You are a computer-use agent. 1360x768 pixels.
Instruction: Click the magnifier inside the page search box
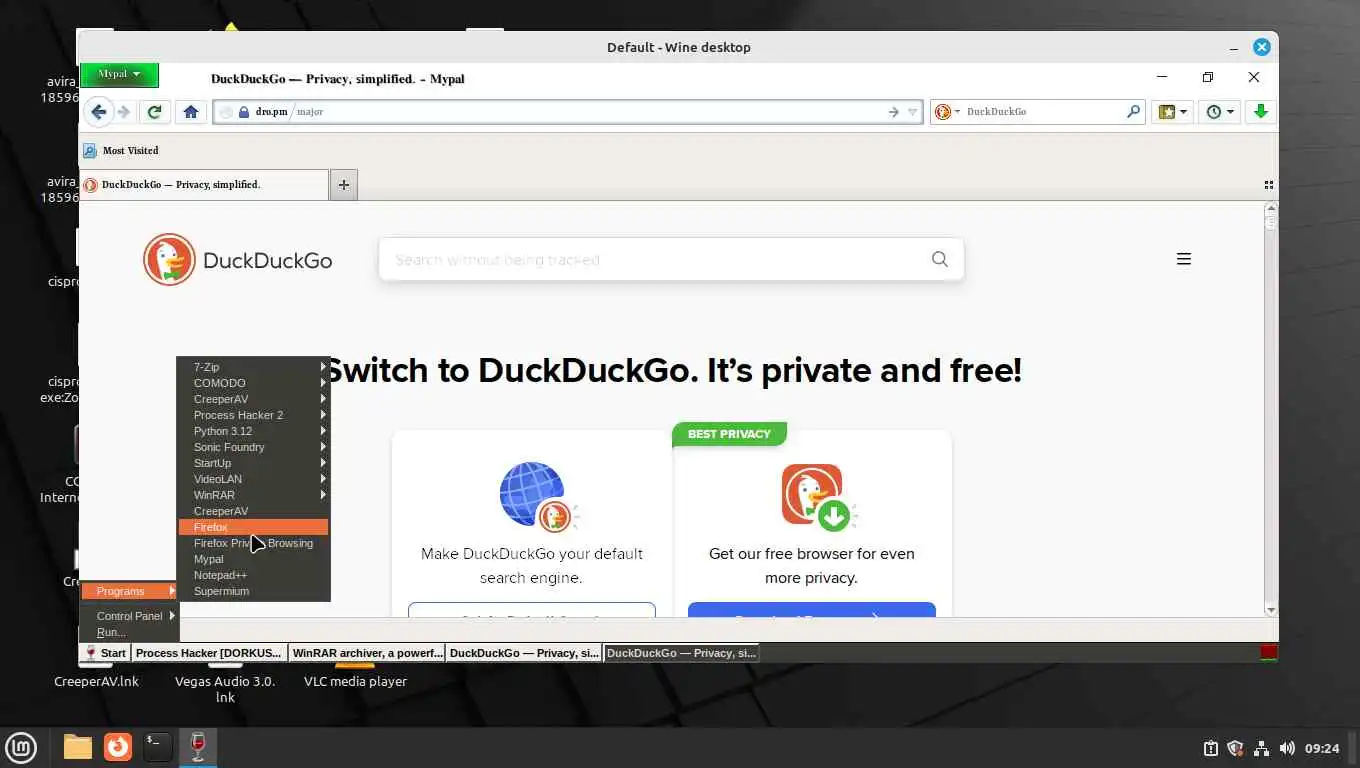pyautogui.click(x=939, y=259)
